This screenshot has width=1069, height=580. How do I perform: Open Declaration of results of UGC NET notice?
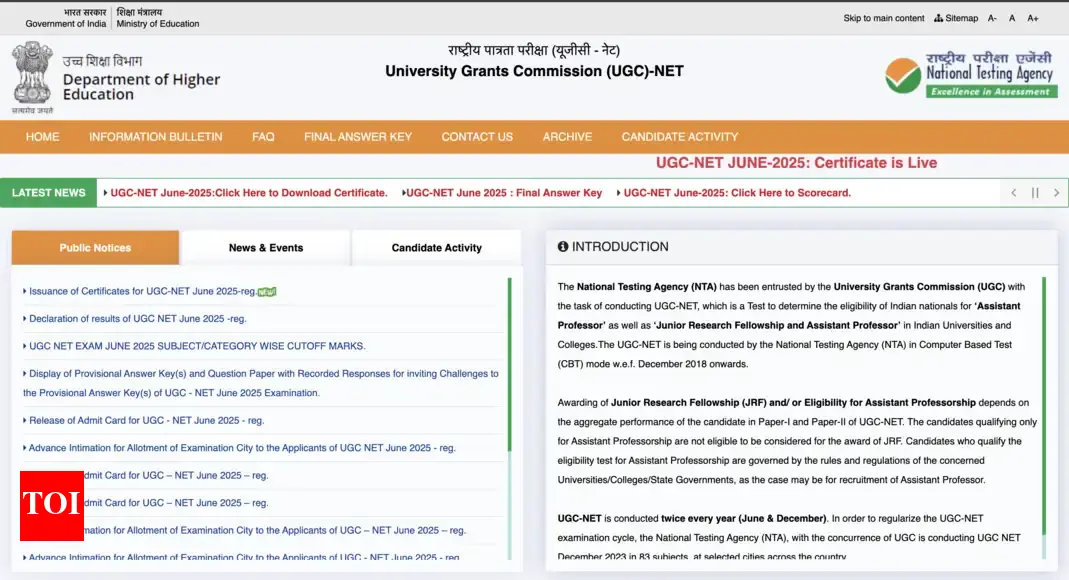138,318
